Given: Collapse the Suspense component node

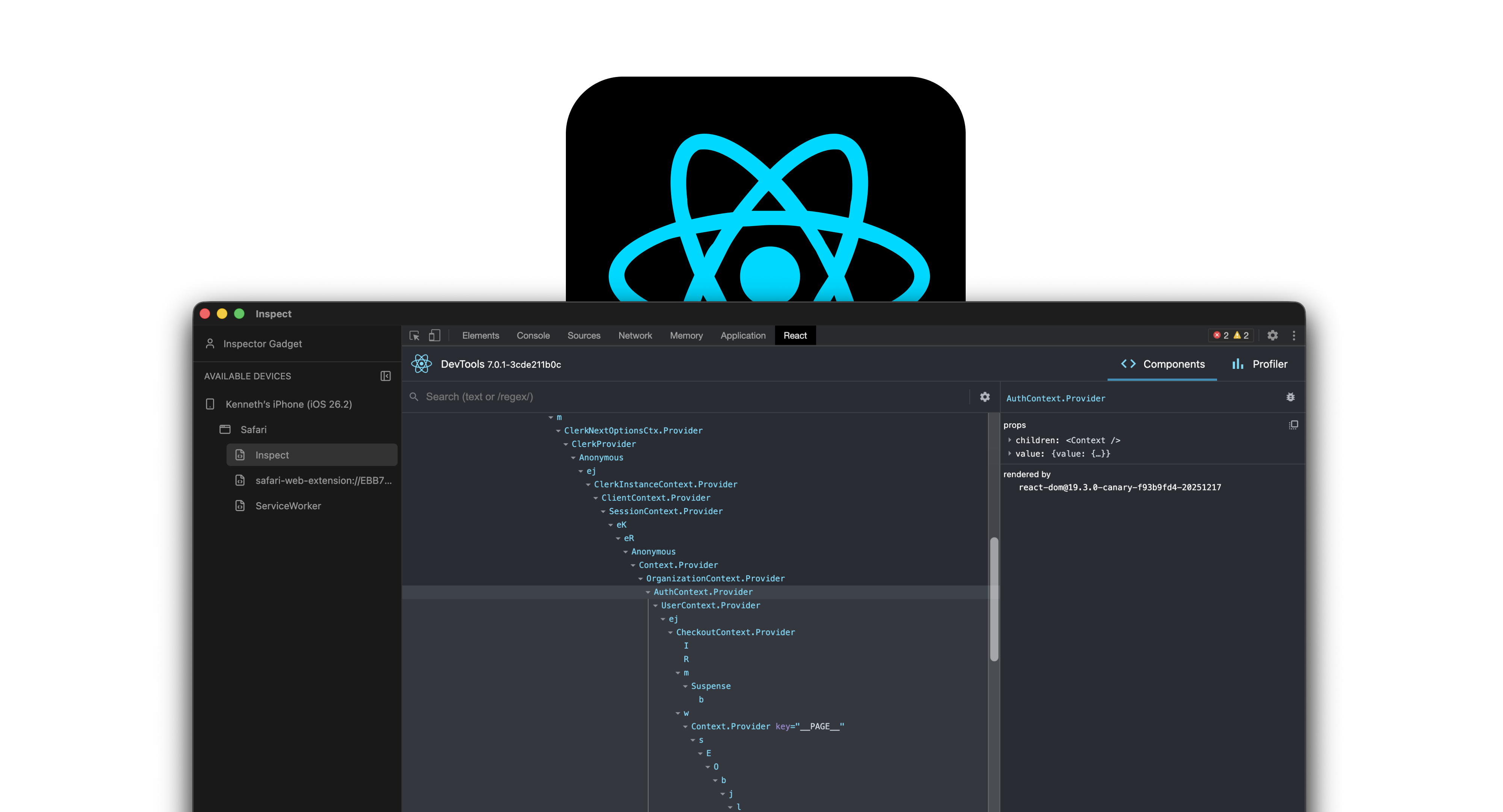Looking at the screenshot, I should point(685,687).
